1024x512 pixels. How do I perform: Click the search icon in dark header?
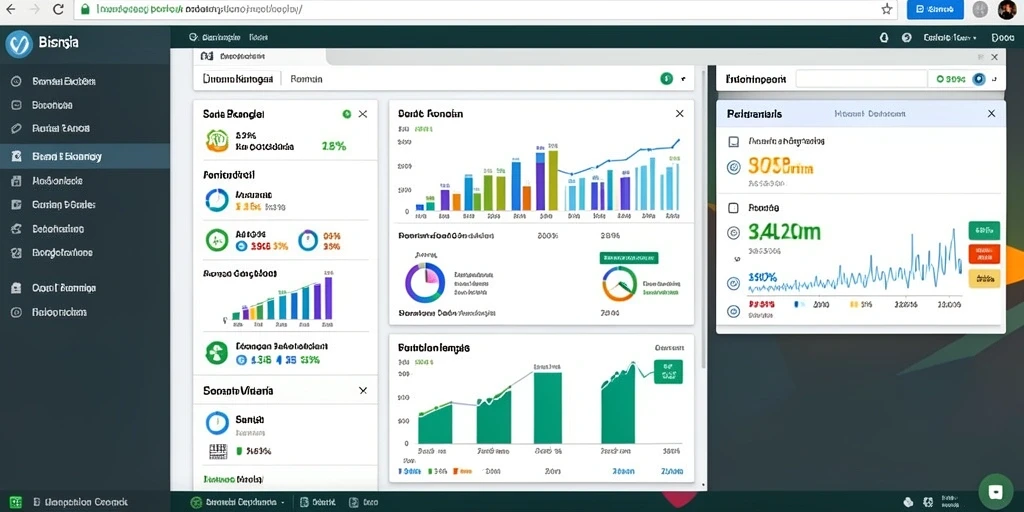(193, 38)
